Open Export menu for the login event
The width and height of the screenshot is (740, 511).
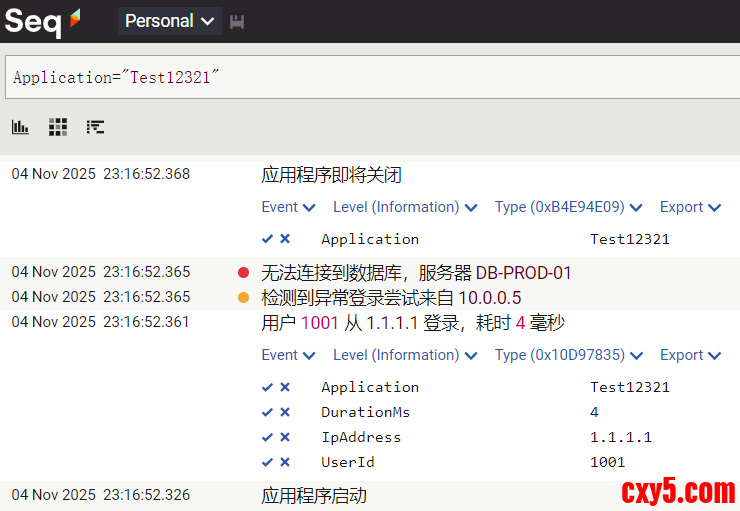(690, 355)
